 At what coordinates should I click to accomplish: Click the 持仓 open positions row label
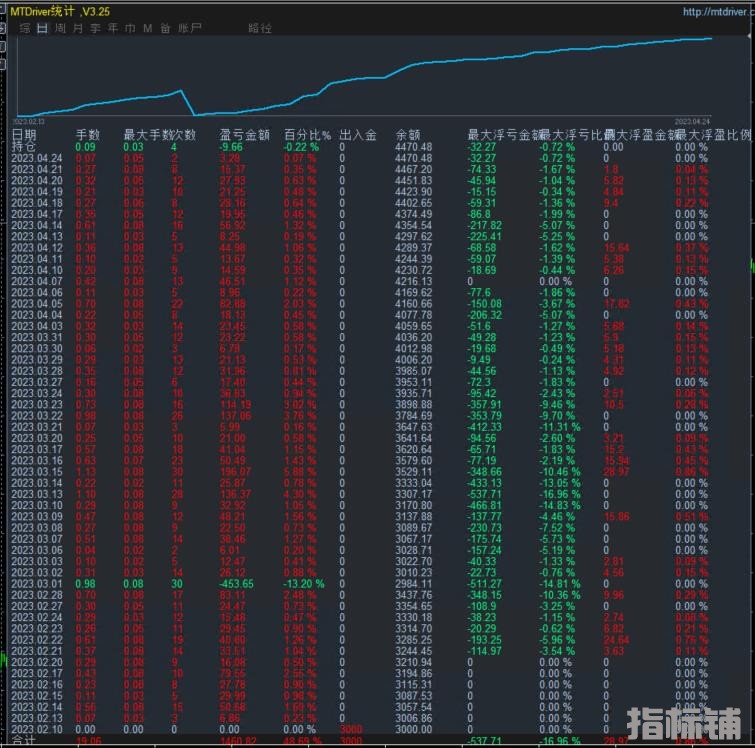(24, 146)
